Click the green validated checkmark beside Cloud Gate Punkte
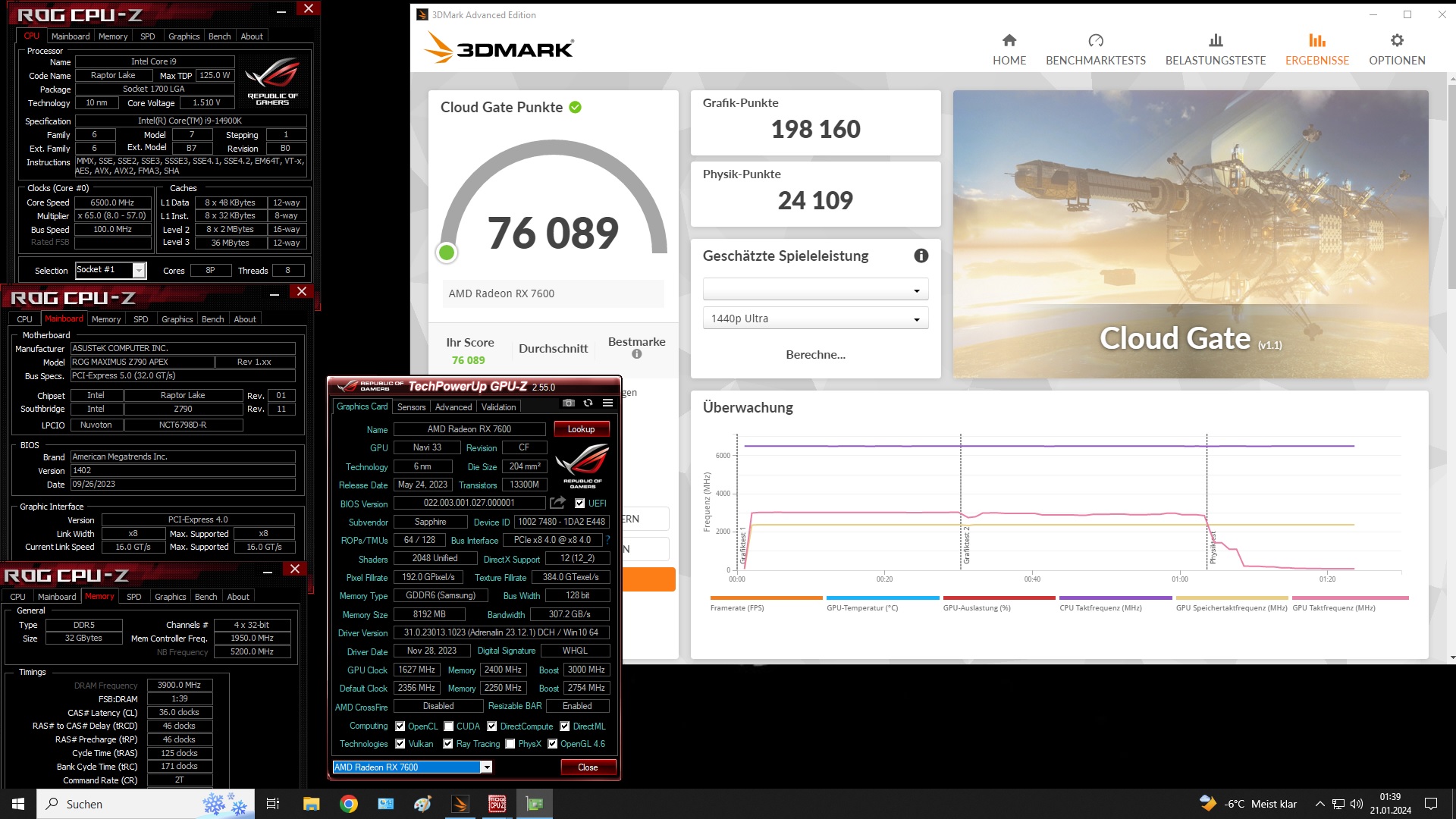The width and height of the screenshot is (1456, 819). [576, 107]
